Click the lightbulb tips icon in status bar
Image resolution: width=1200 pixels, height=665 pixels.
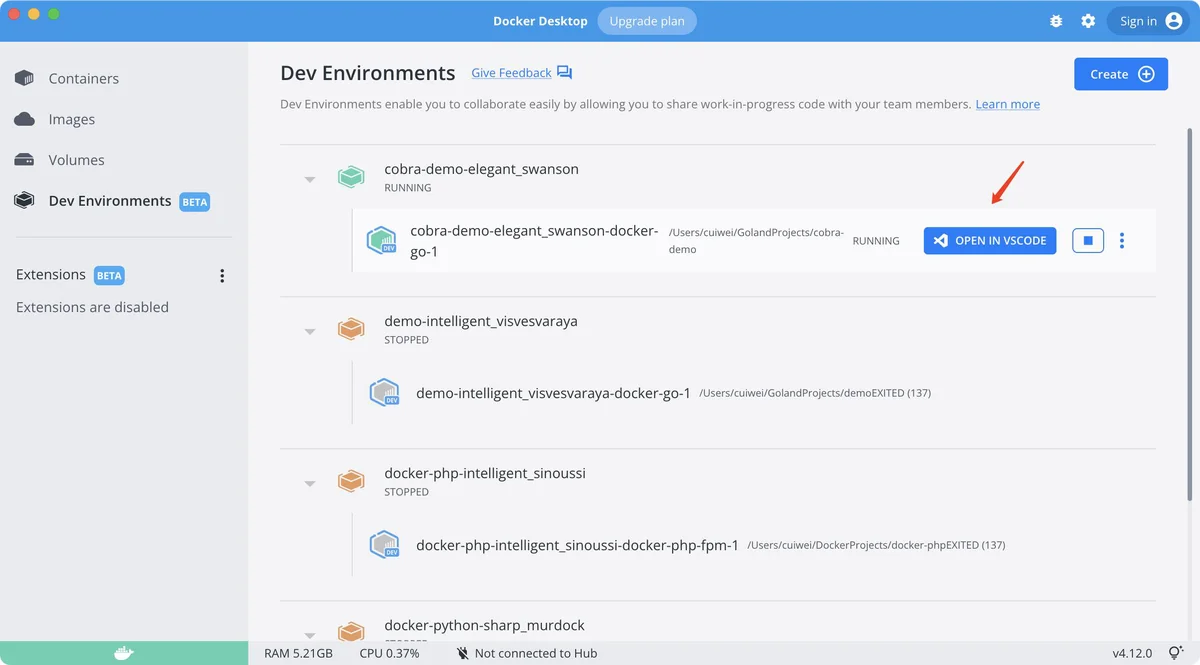(x=1176, y=653)
